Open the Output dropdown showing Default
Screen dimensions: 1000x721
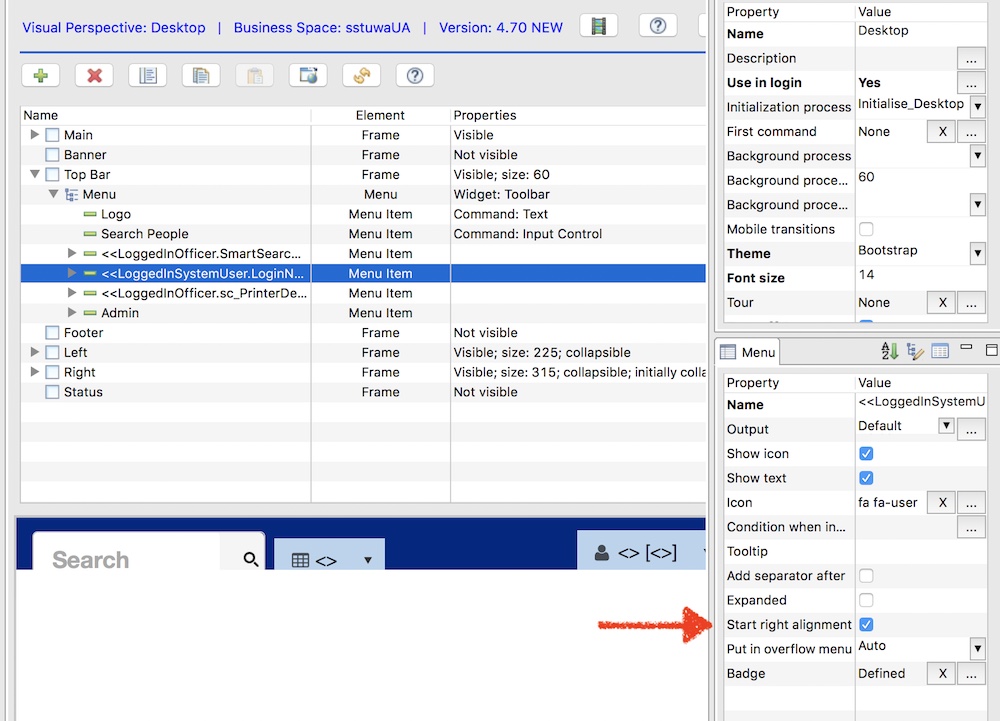[x=946, y=426]
